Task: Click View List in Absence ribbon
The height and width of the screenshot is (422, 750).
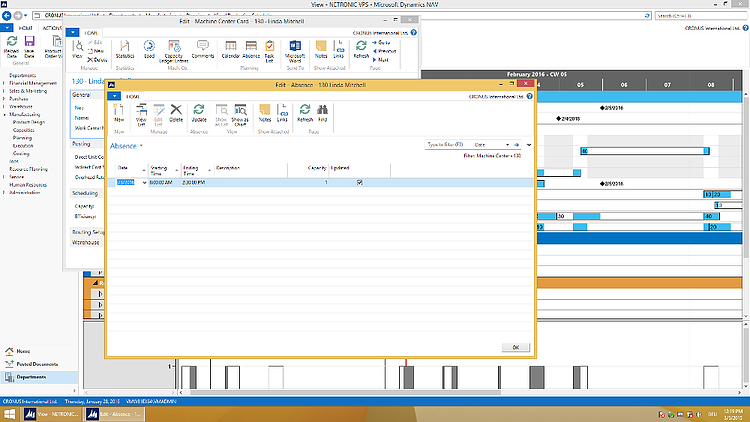Action: tap(141, 115)
